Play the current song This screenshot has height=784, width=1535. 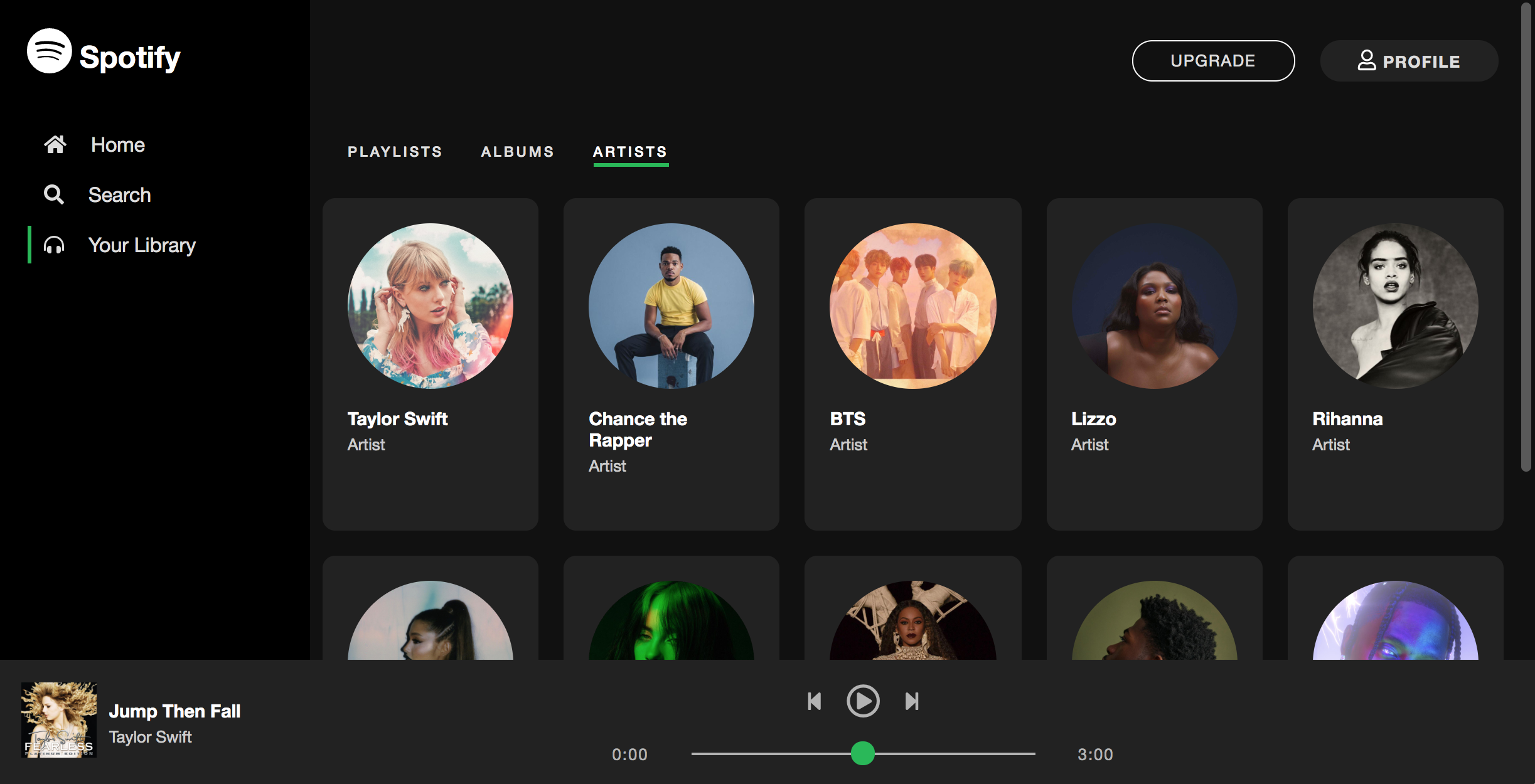coord(863,701)
